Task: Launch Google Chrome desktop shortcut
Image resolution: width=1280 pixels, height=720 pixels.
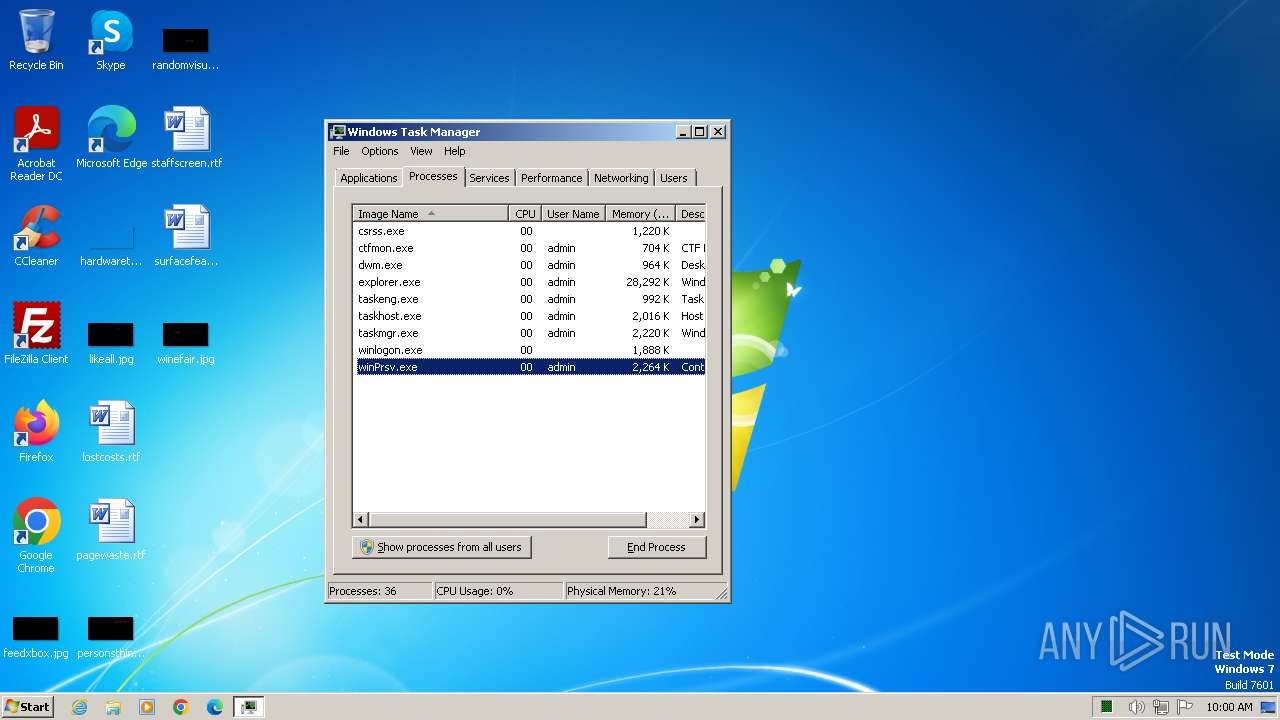Action: (36, 535)
